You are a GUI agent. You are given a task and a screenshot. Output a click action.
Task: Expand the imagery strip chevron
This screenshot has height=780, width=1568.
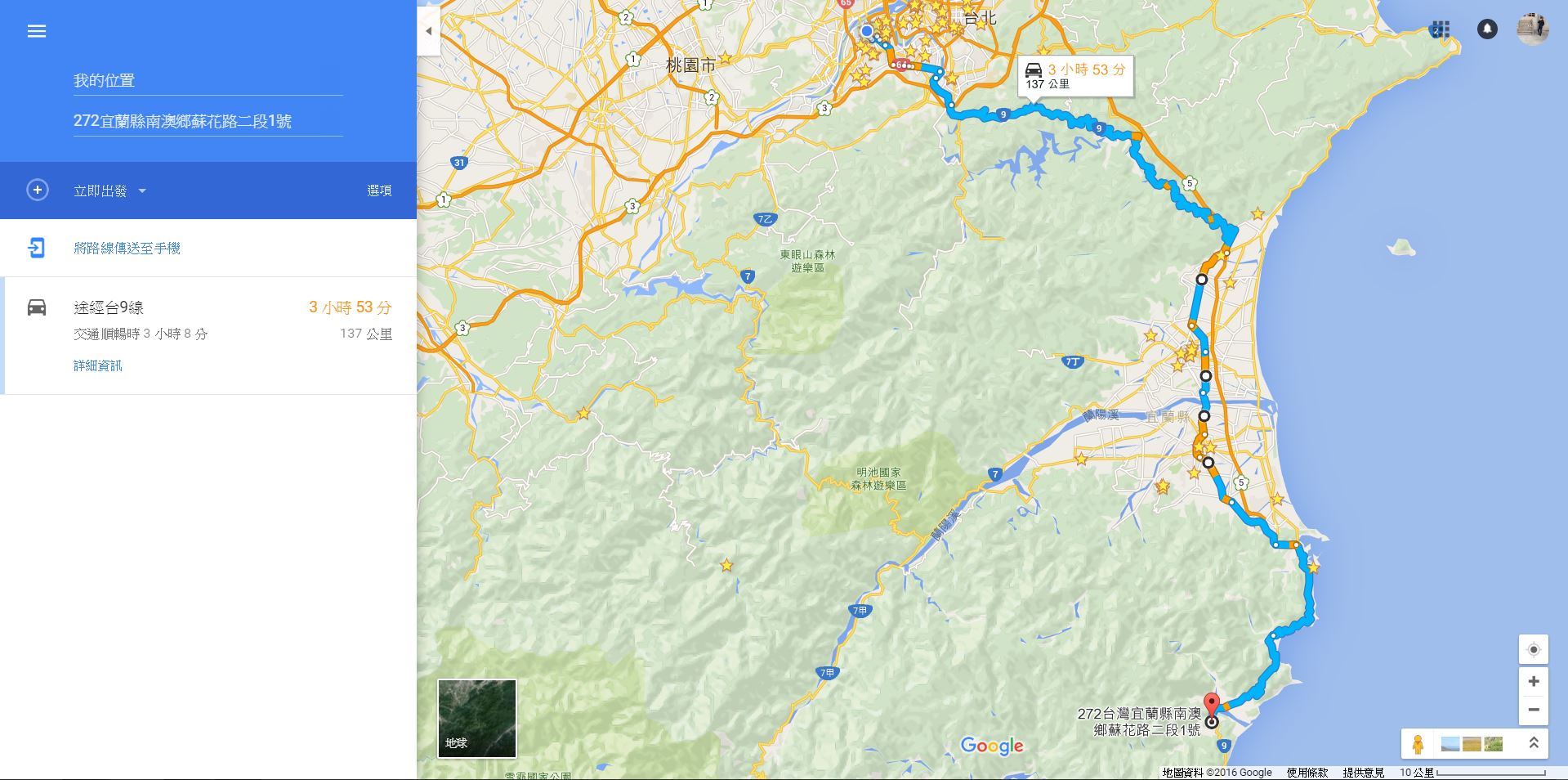pos(1534,743)
